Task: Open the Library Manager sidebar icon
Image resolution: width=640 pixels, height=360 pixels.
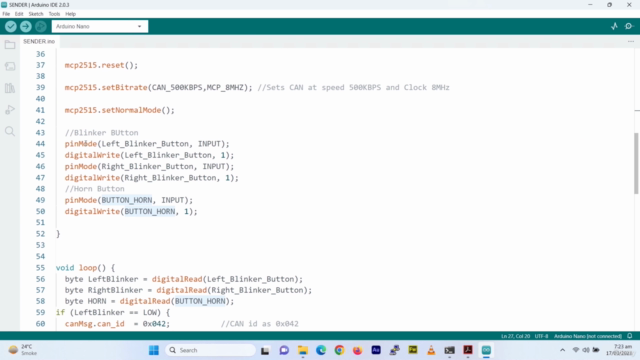Action: (10, 88)
